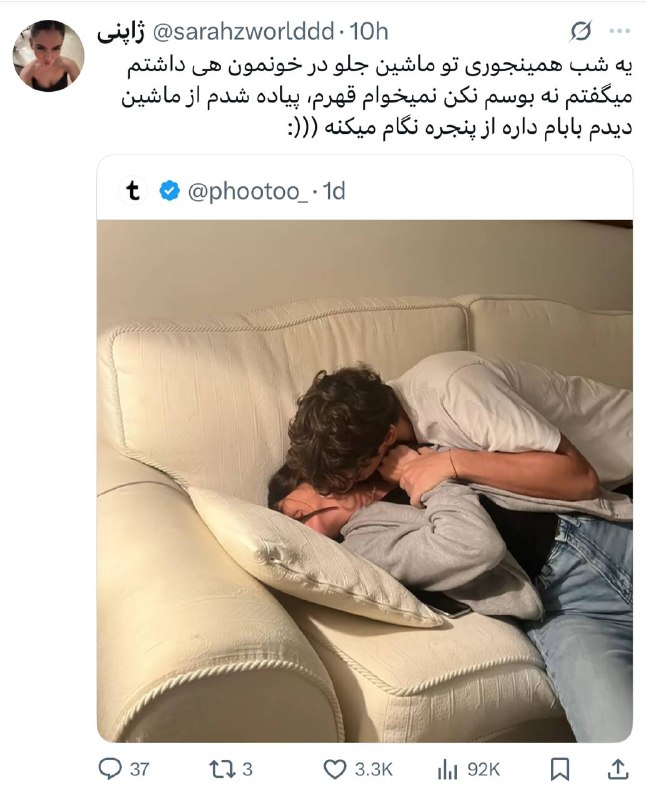This screenshot has height=800, width=646.
Task: Click the 37 replies count
Action: pos(139,769)
